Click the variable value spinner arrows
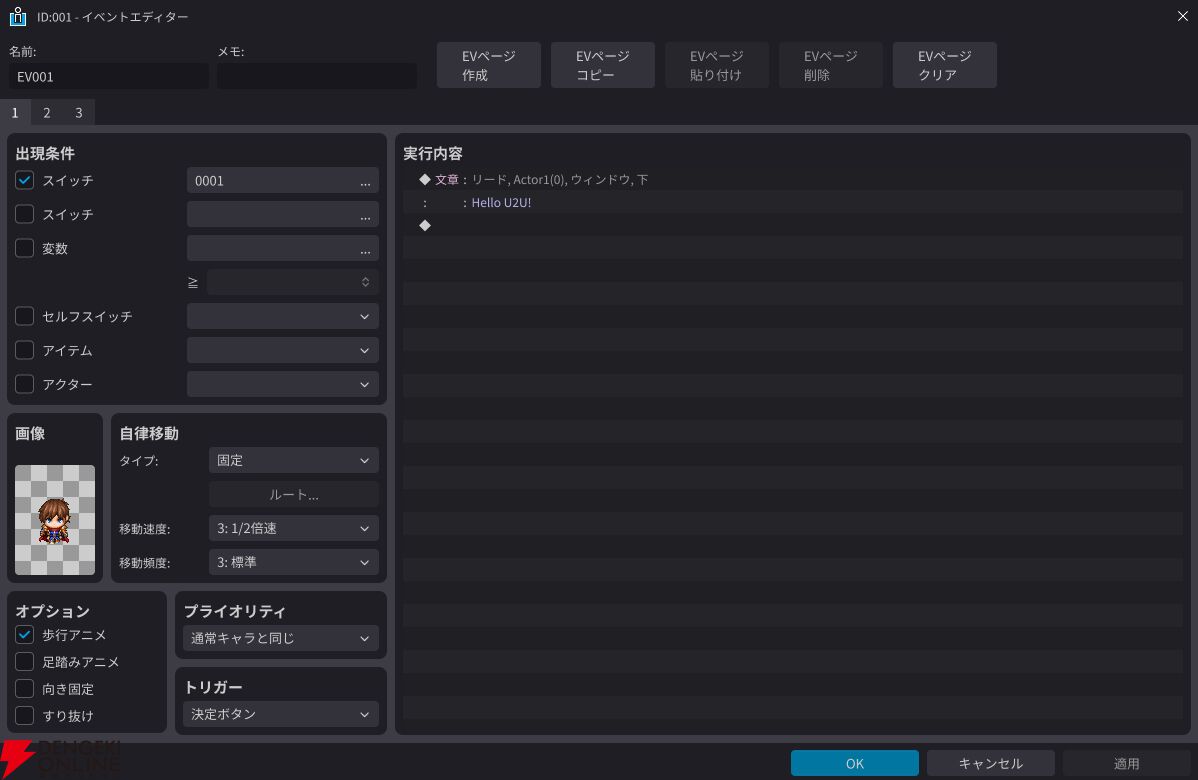 [365, 282]
